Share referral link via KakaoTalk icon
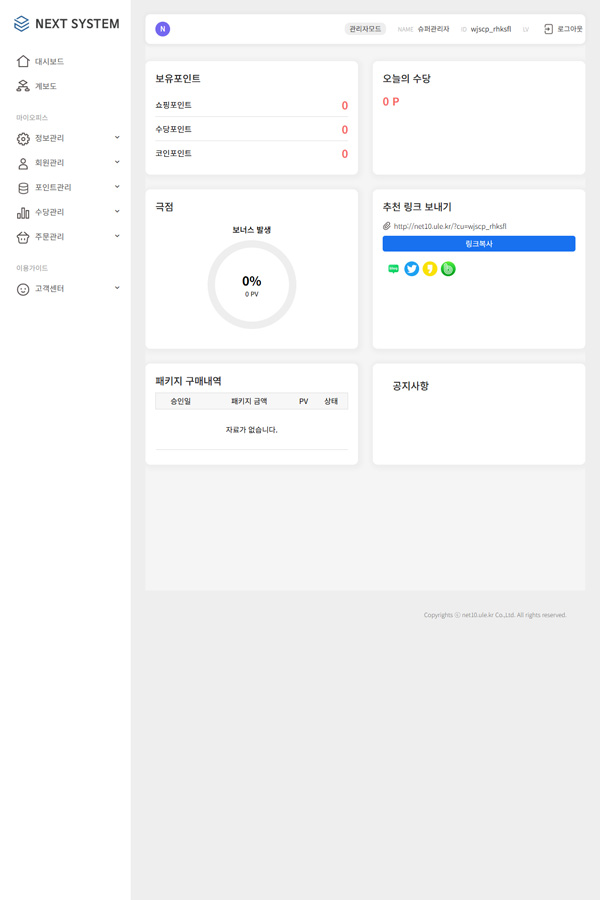 (430, 269)
